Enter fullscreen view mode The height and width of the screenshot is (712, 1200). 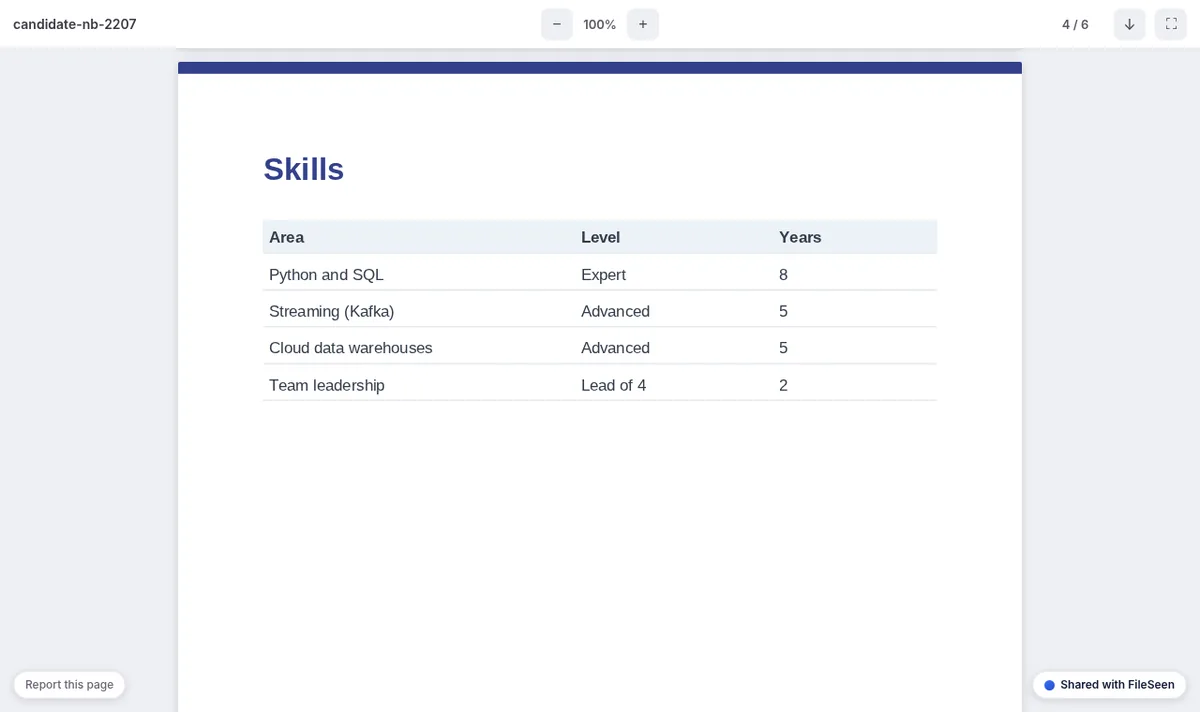pos(1171,24)
